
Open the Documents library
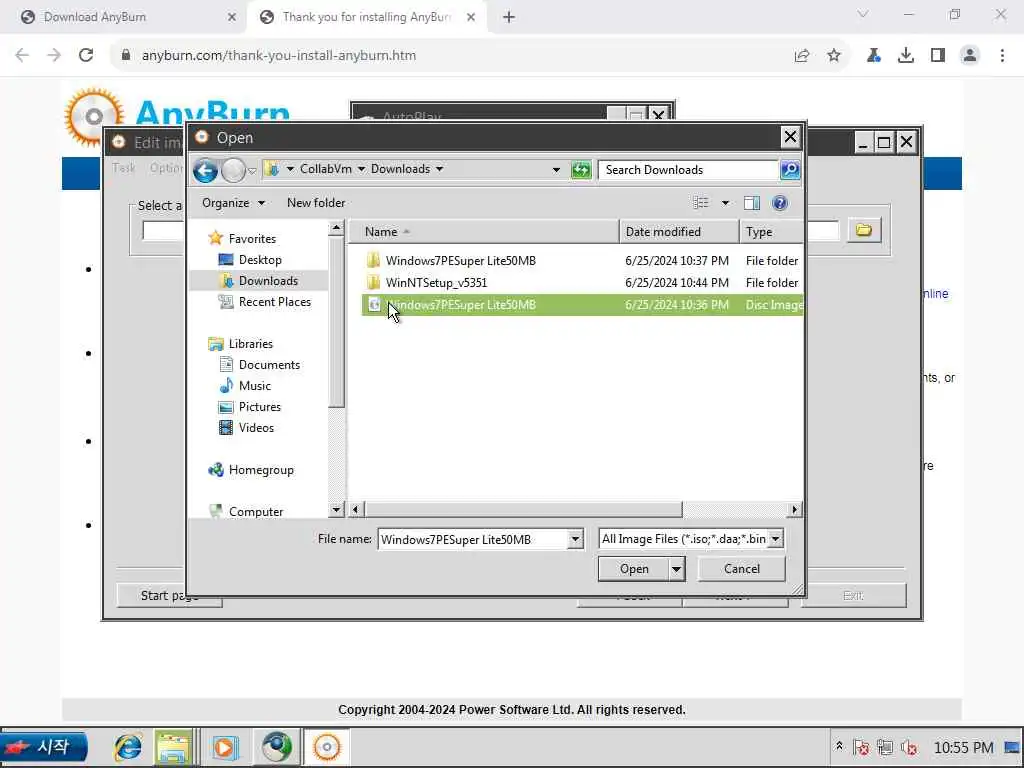(x=269, y=364)
